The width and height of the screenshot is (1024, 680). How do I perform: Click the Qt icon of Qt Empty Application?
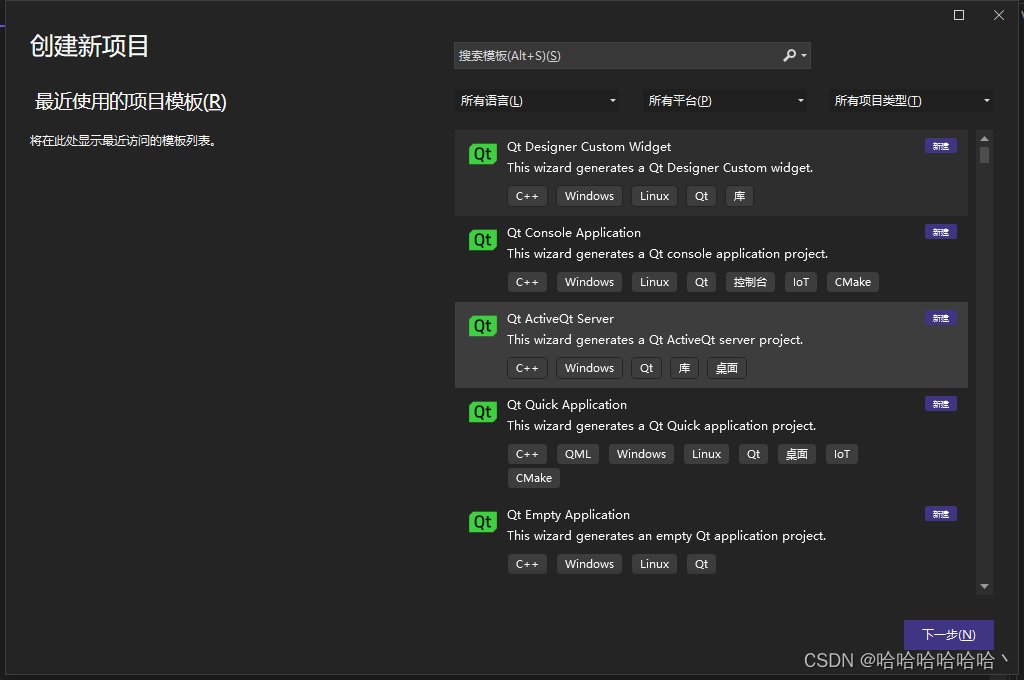coord(483,522)
